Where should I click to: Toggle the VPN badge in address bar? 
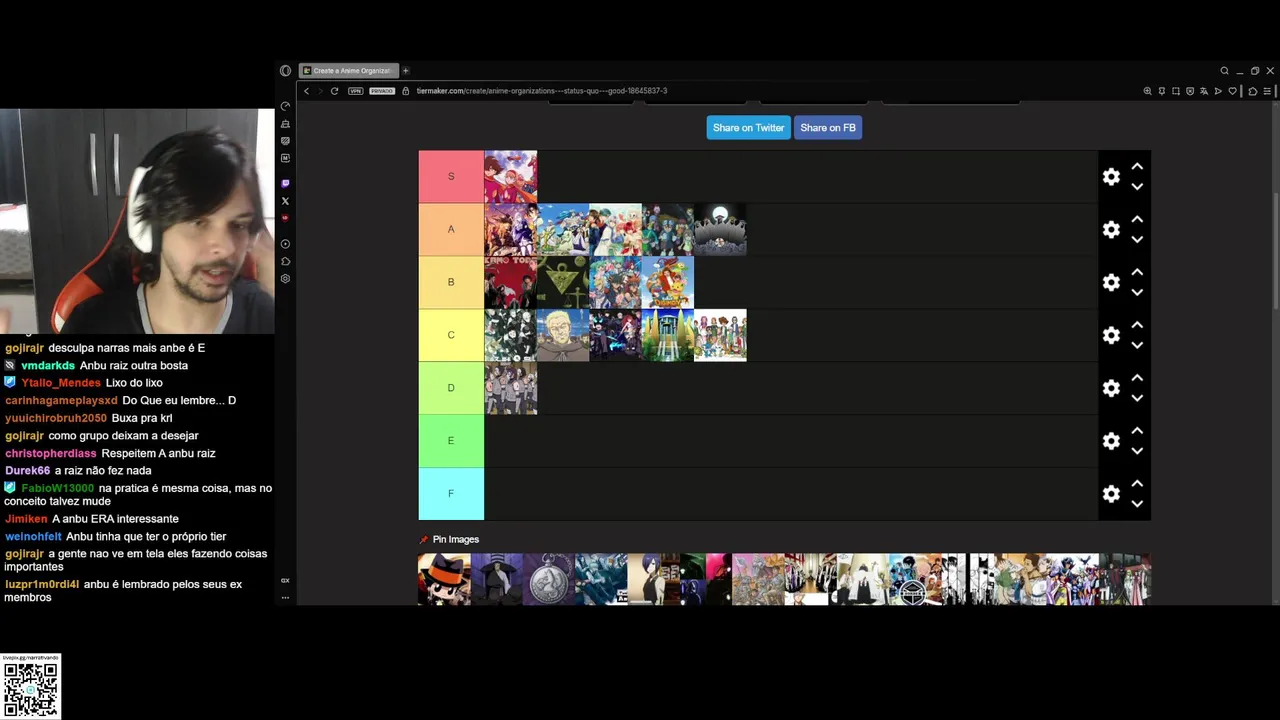tap(355, 91)
